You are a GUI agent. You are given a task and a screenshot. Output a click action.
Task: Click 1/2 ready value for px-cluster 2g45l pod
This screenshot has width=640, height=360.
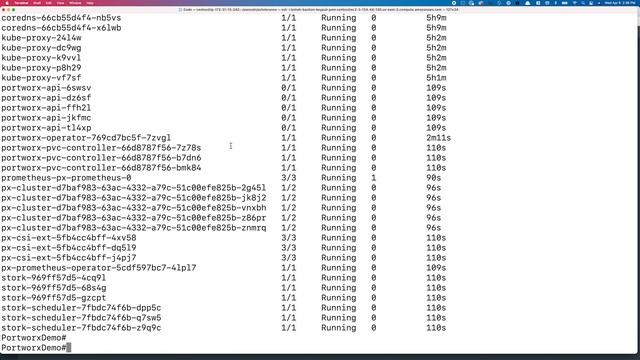coord(289,188)
